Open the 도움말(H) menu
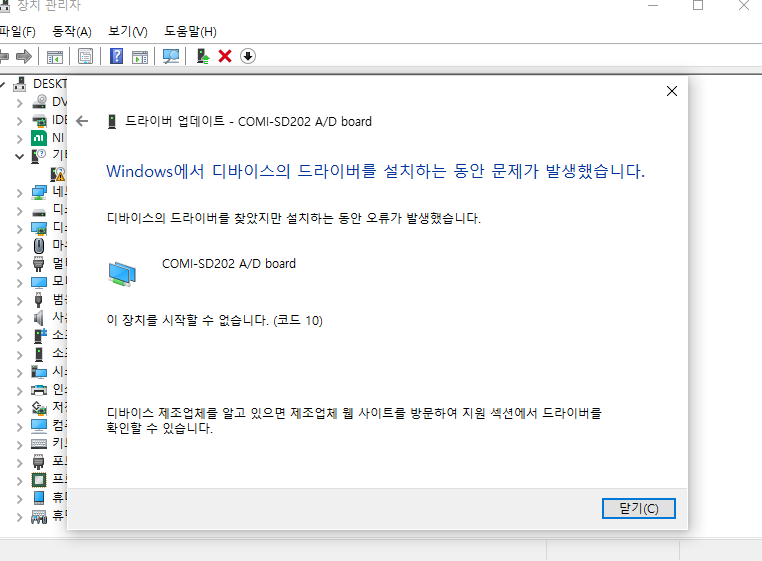Viewport: 762px width, 561px height. [x=190, y=32]
